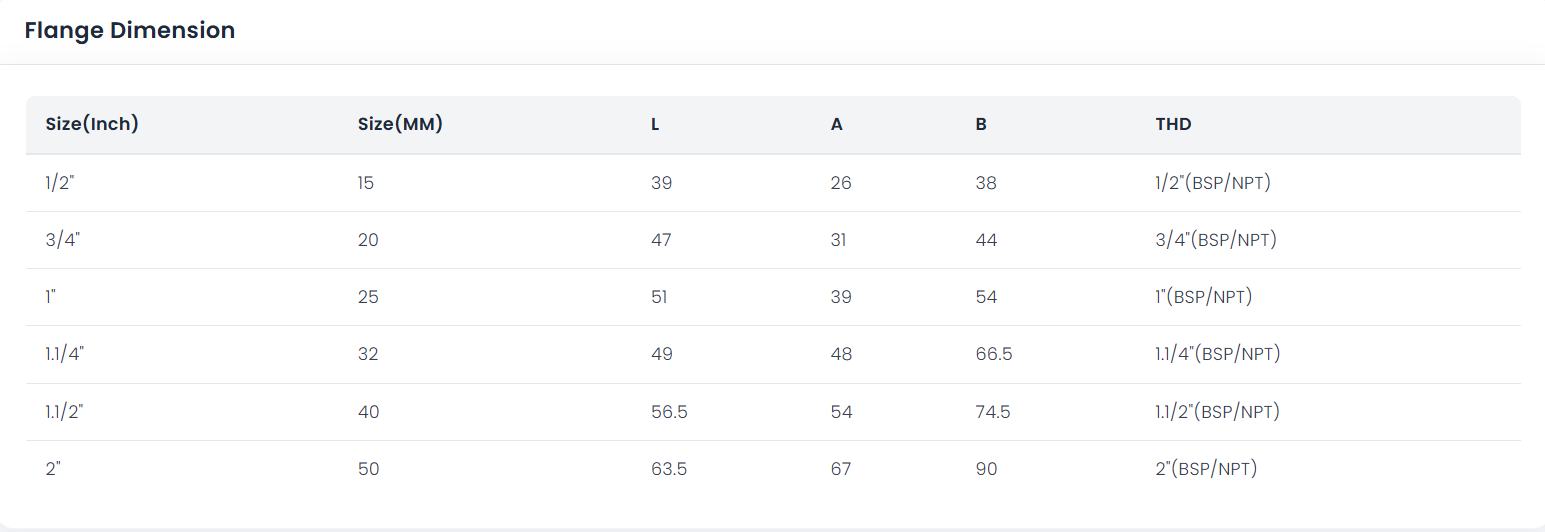The height and width of the screenshot is (532, 1545).
Task: Click the A column header
Action: click(837, 124)
